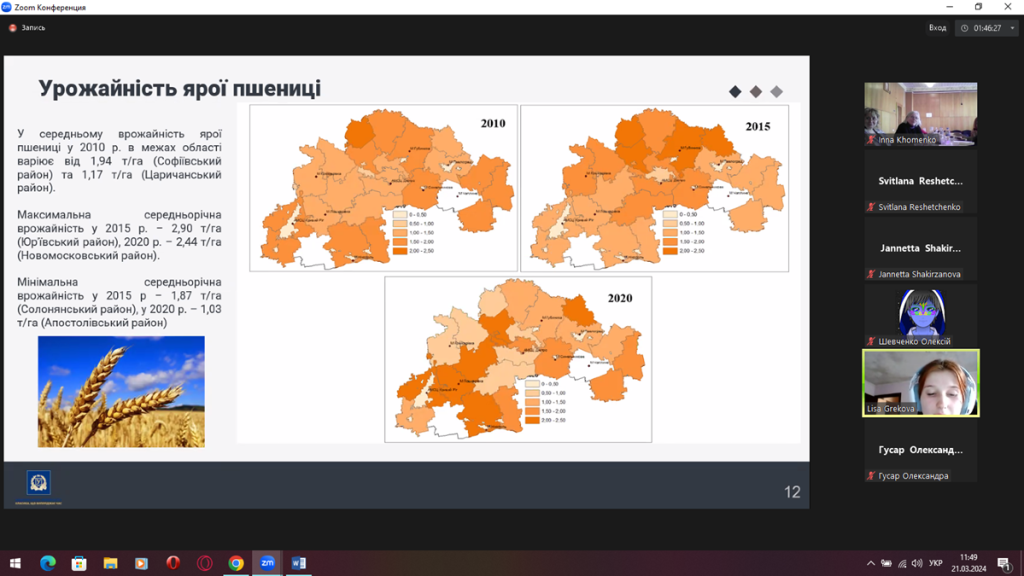The width and height of the screenshot is (1024, 576).
Task: Click the 2020 wheat yield map
Action: pyautogui.click(x=518, y=359)
